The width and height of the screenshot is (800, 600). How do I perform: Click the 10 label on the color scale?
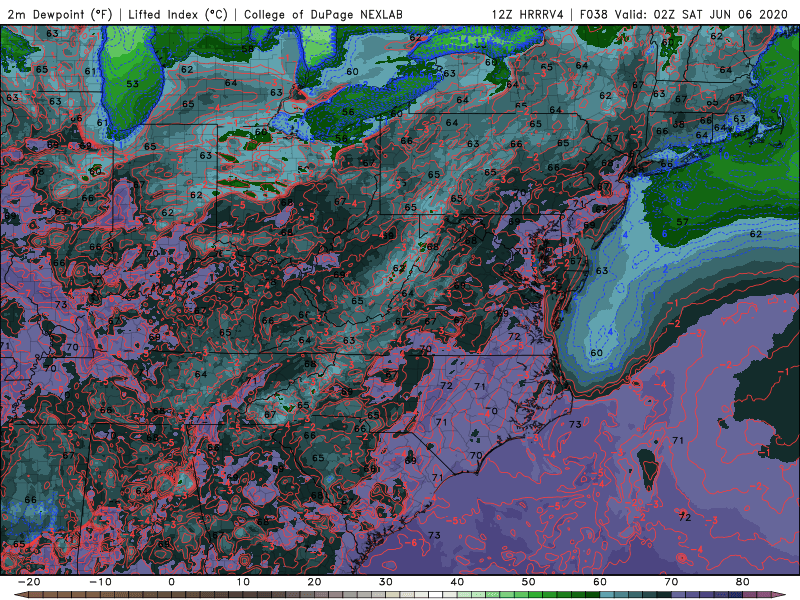[243, 582]
